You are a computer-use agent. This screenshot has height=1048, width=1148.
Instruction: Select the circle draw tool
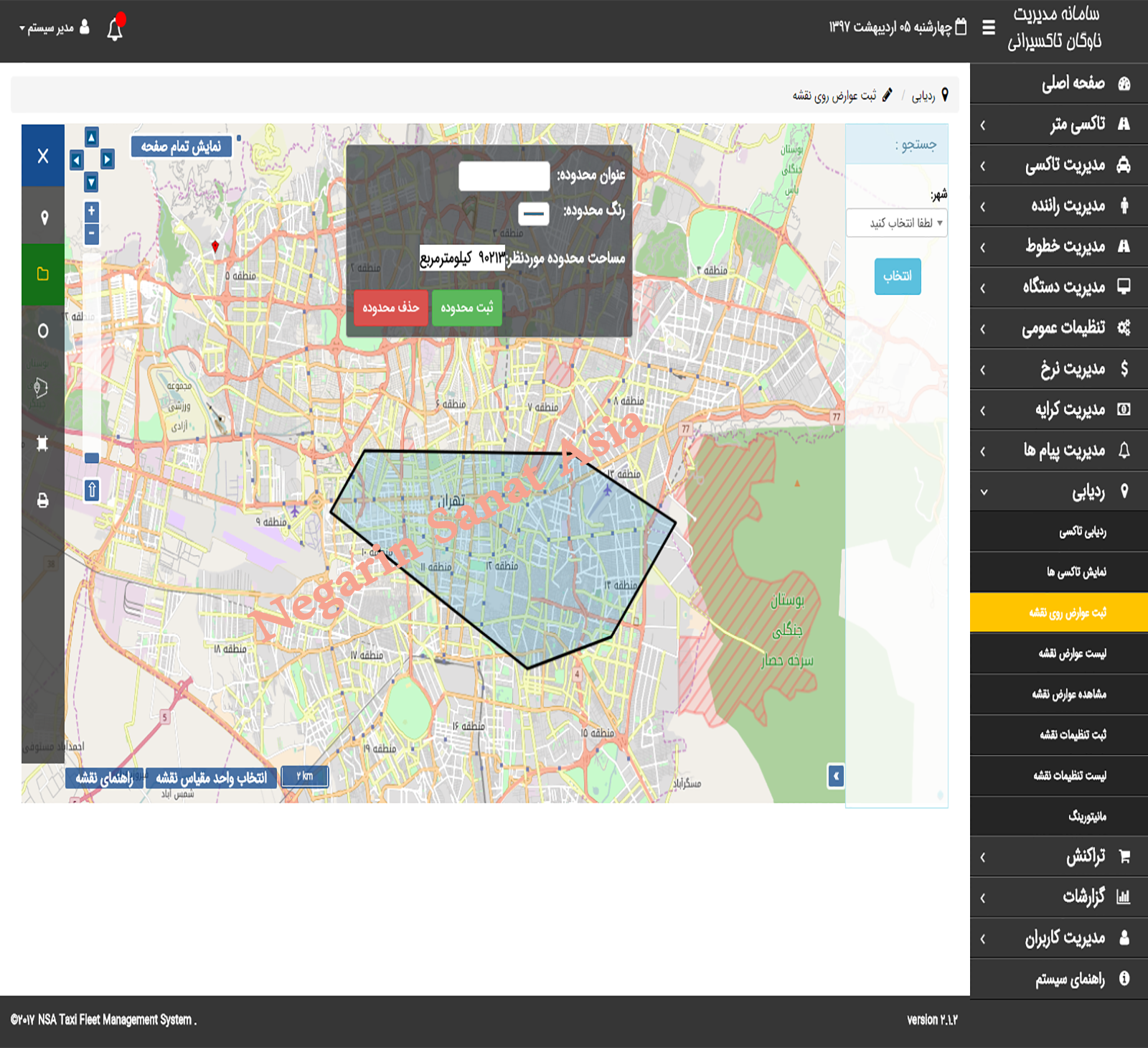pyautogui.click(x=43, y=330)
